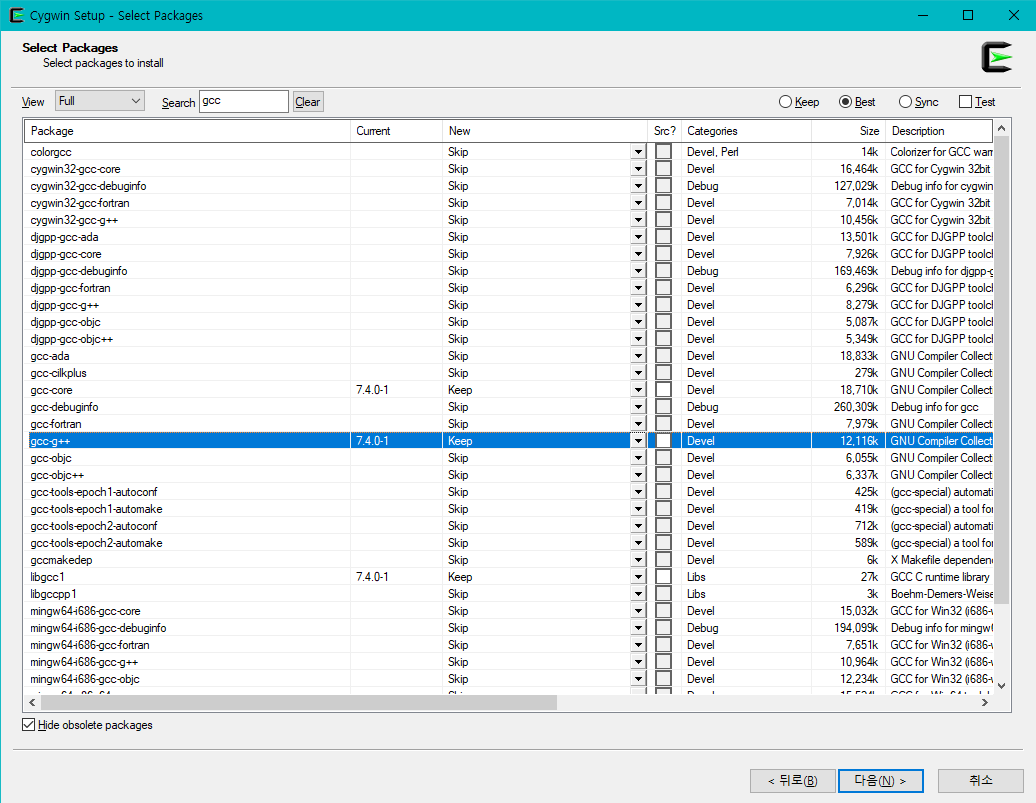The width and height of the screenshot is (1036, 803).
Task: Check Src box for djgpp-gcc-ada
Action: coord(663,237)
